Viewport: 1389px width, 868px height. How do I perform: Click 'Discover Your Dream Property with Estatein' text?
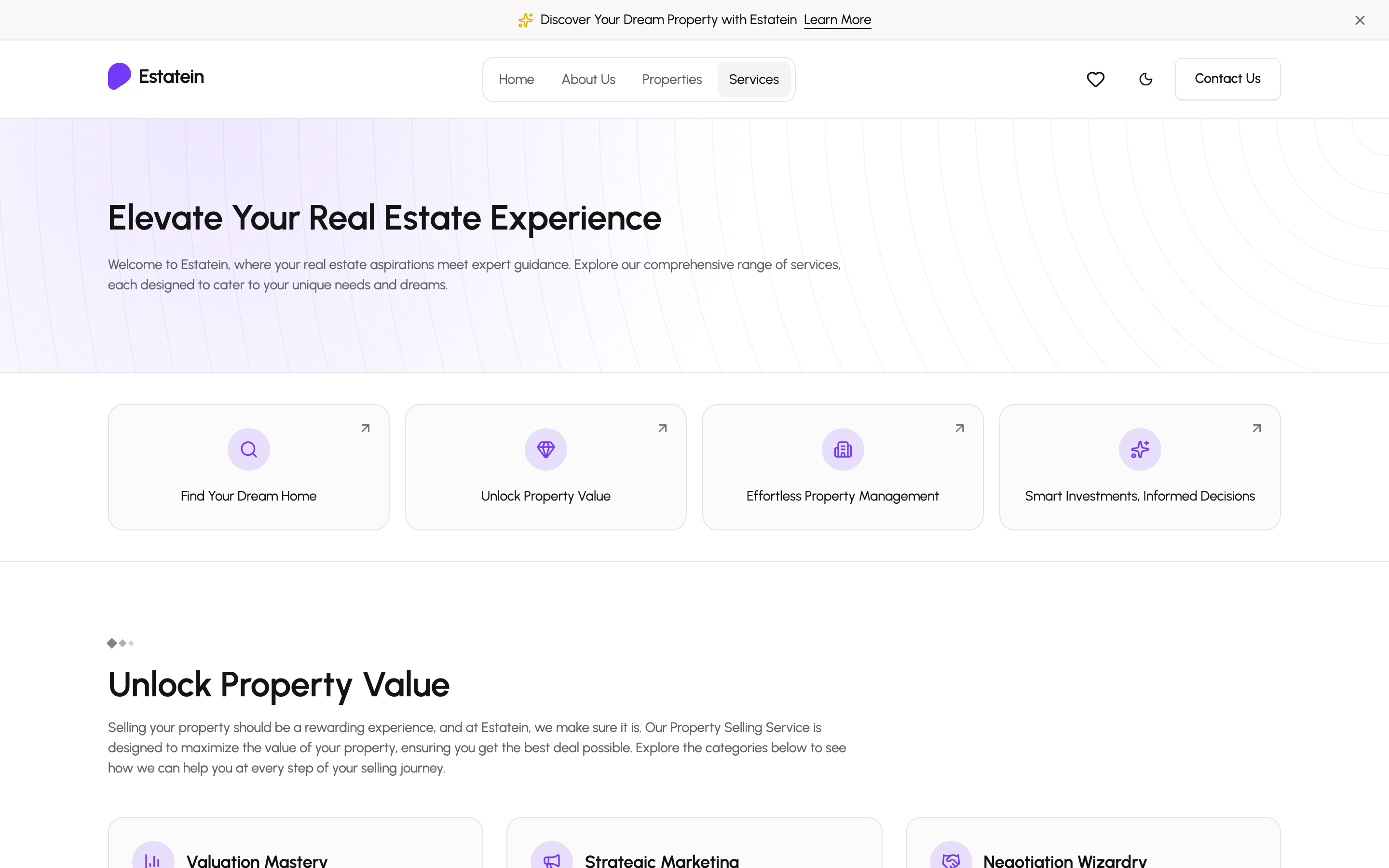668,20
